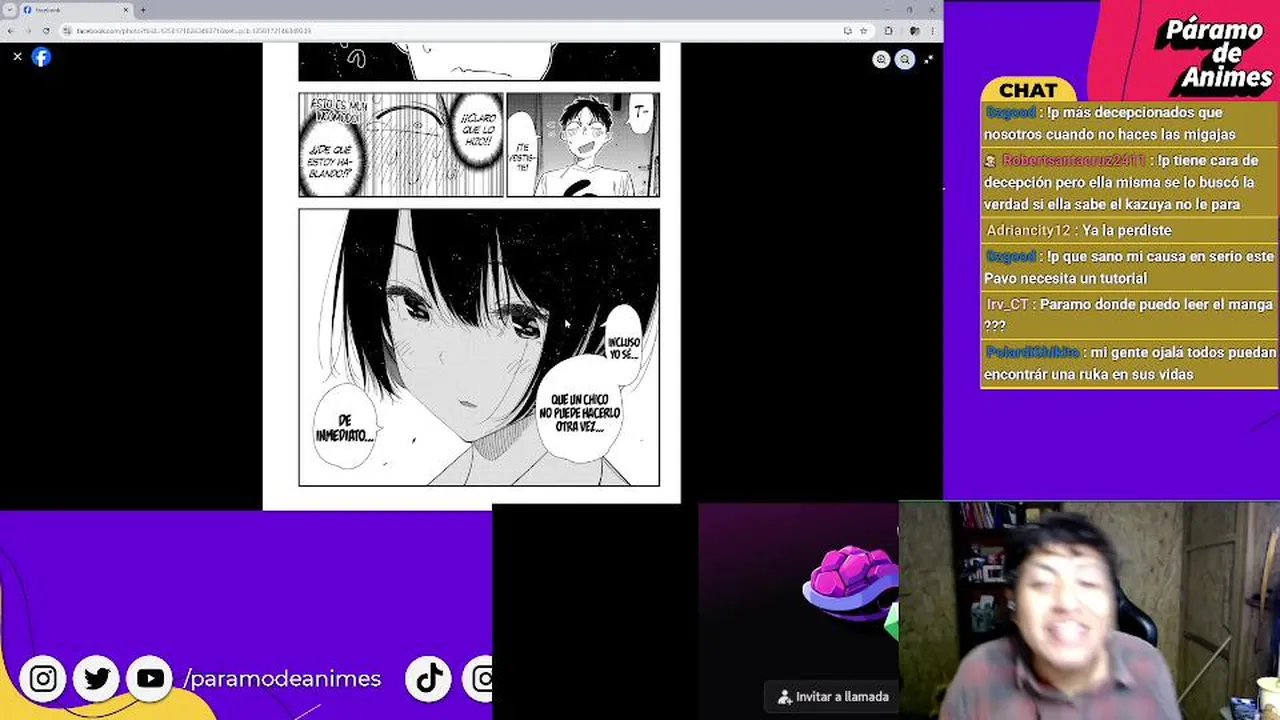Click the Facebook logo icon
Viewport: 1280px width, 720px height.
[x=41, y=57]
